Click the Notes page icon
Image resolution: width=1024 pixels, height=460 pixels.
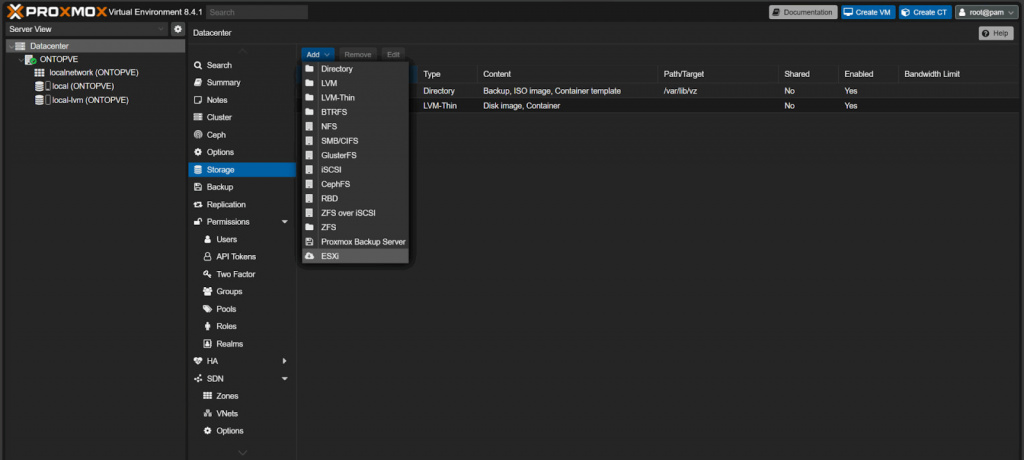click(198, 100)
